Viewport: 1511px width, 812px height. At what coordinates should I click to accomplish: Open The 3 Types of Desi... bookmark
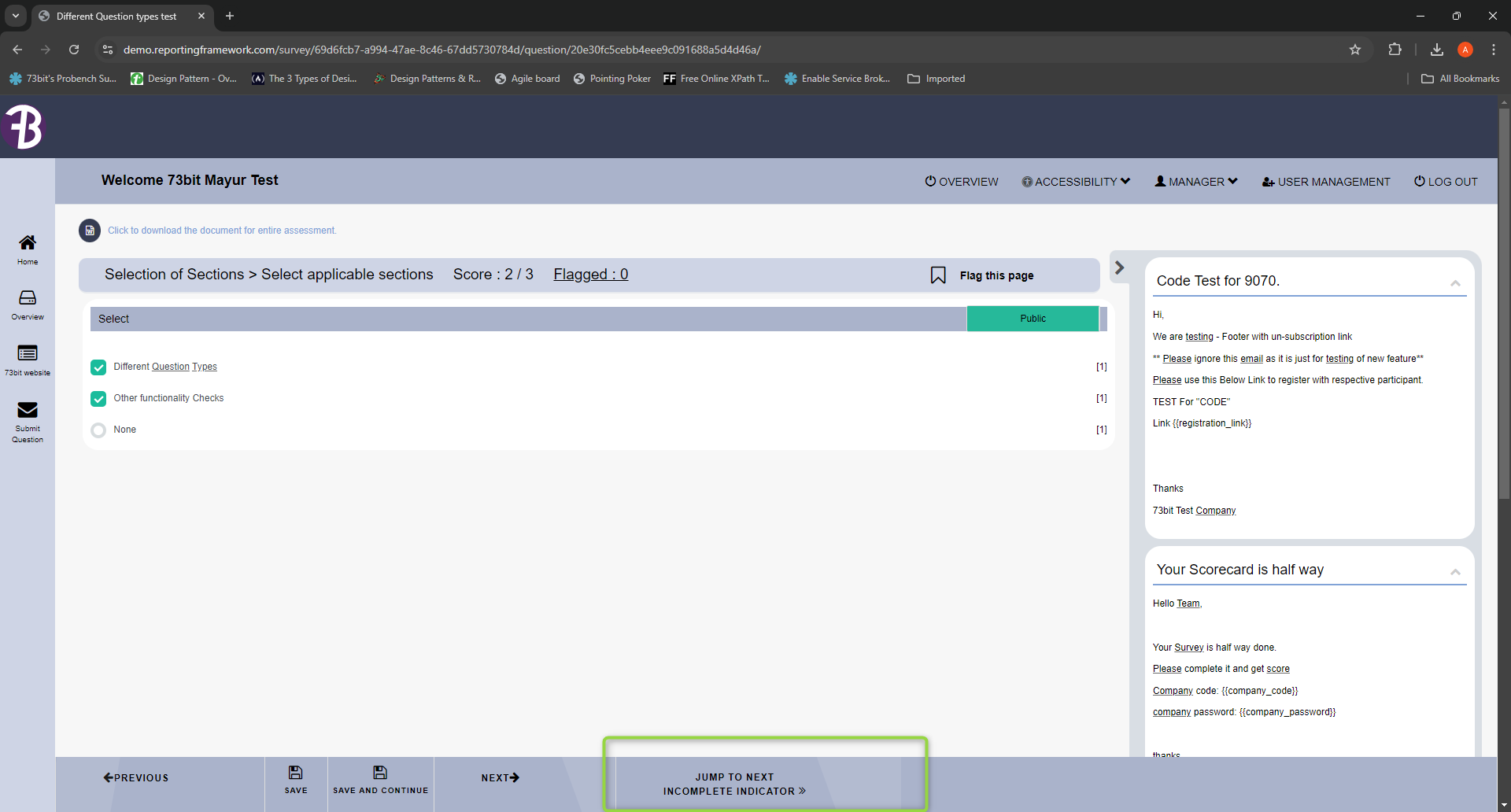point(305,79)
